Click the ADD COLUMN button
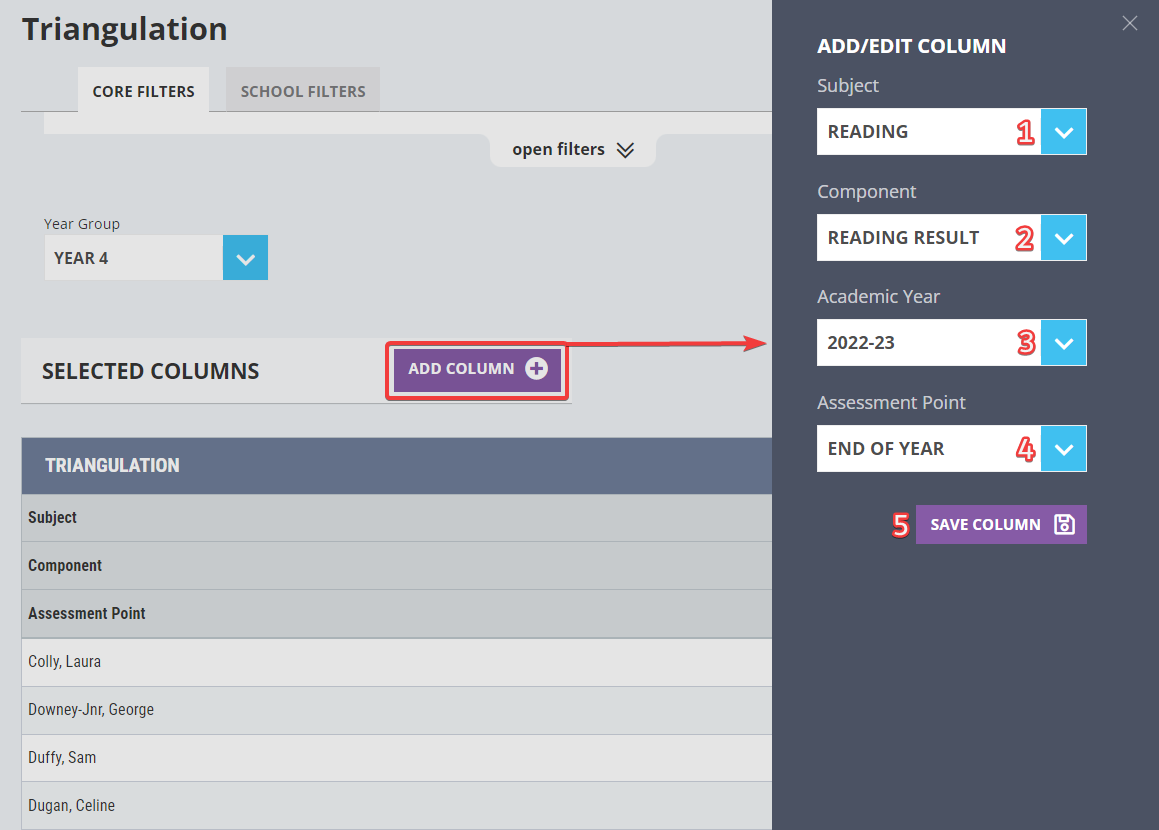 (x=477, y=369)
